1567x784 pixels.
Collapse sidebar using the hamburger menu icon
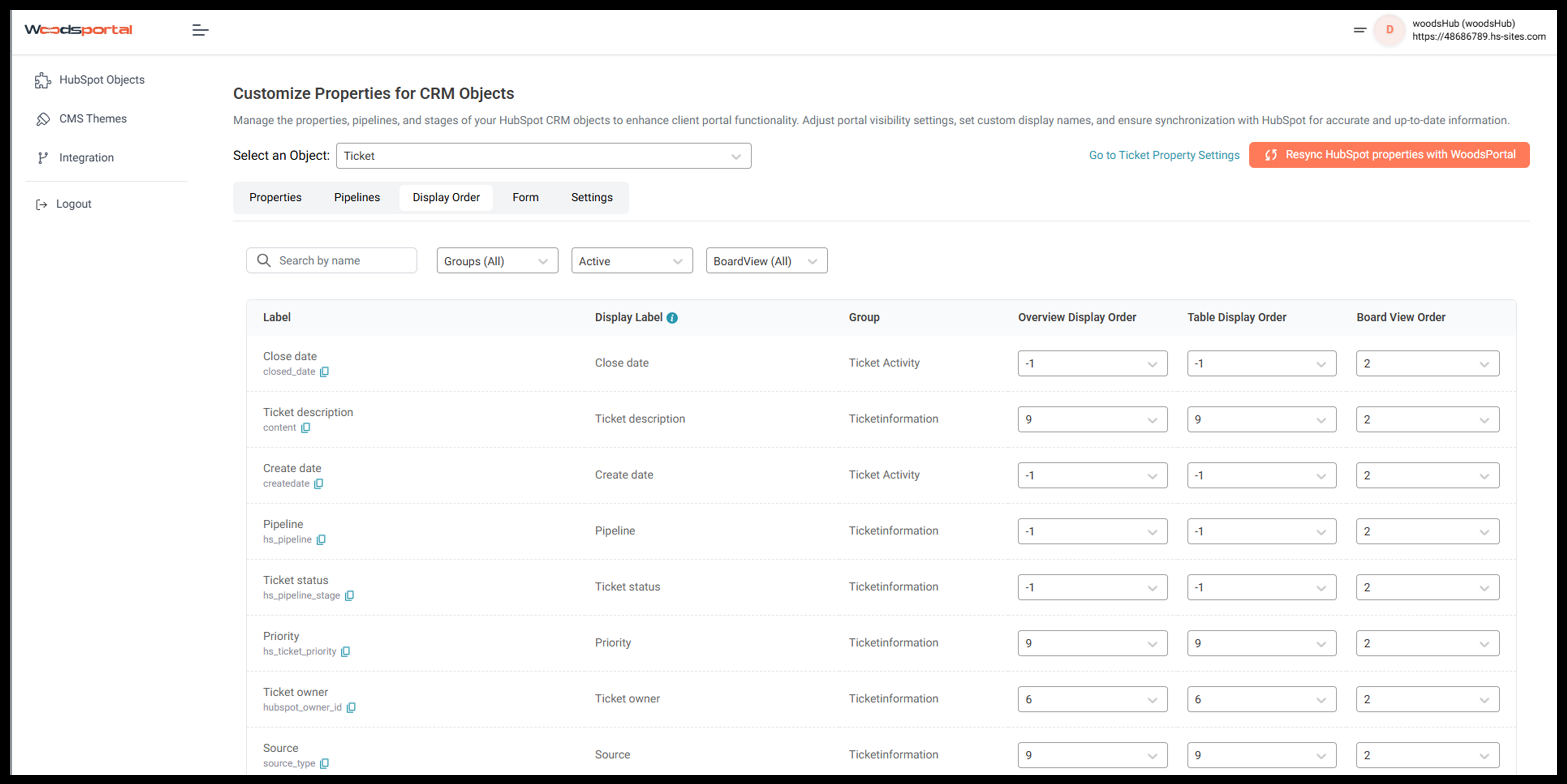tap(200, 30)
